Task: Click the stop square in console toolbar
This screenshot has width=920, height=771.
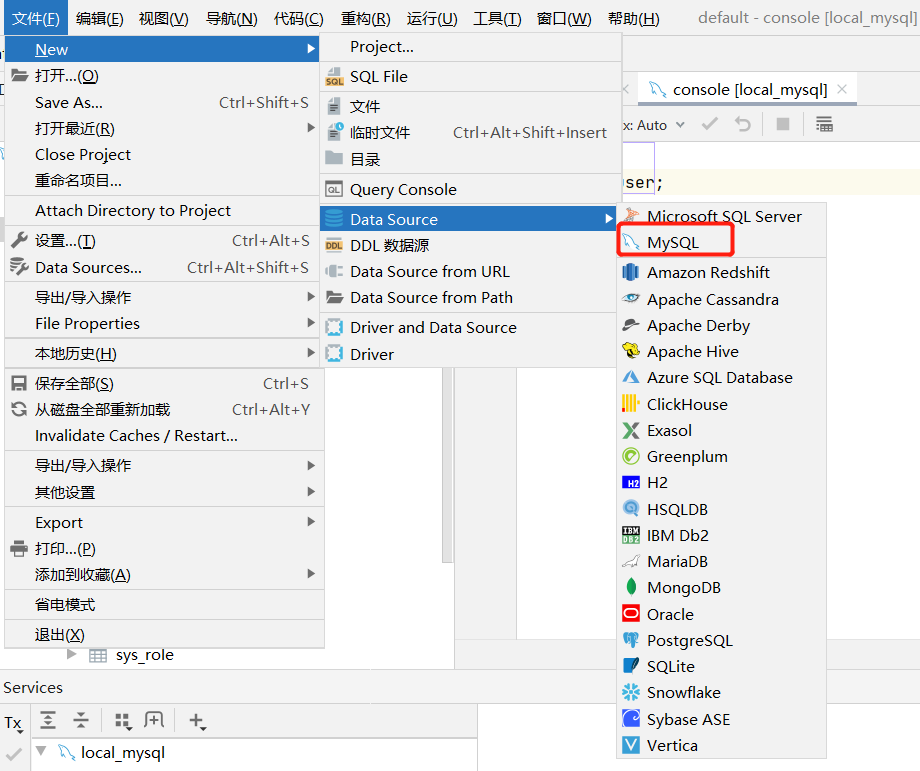Action: click(x=783, y=124)
